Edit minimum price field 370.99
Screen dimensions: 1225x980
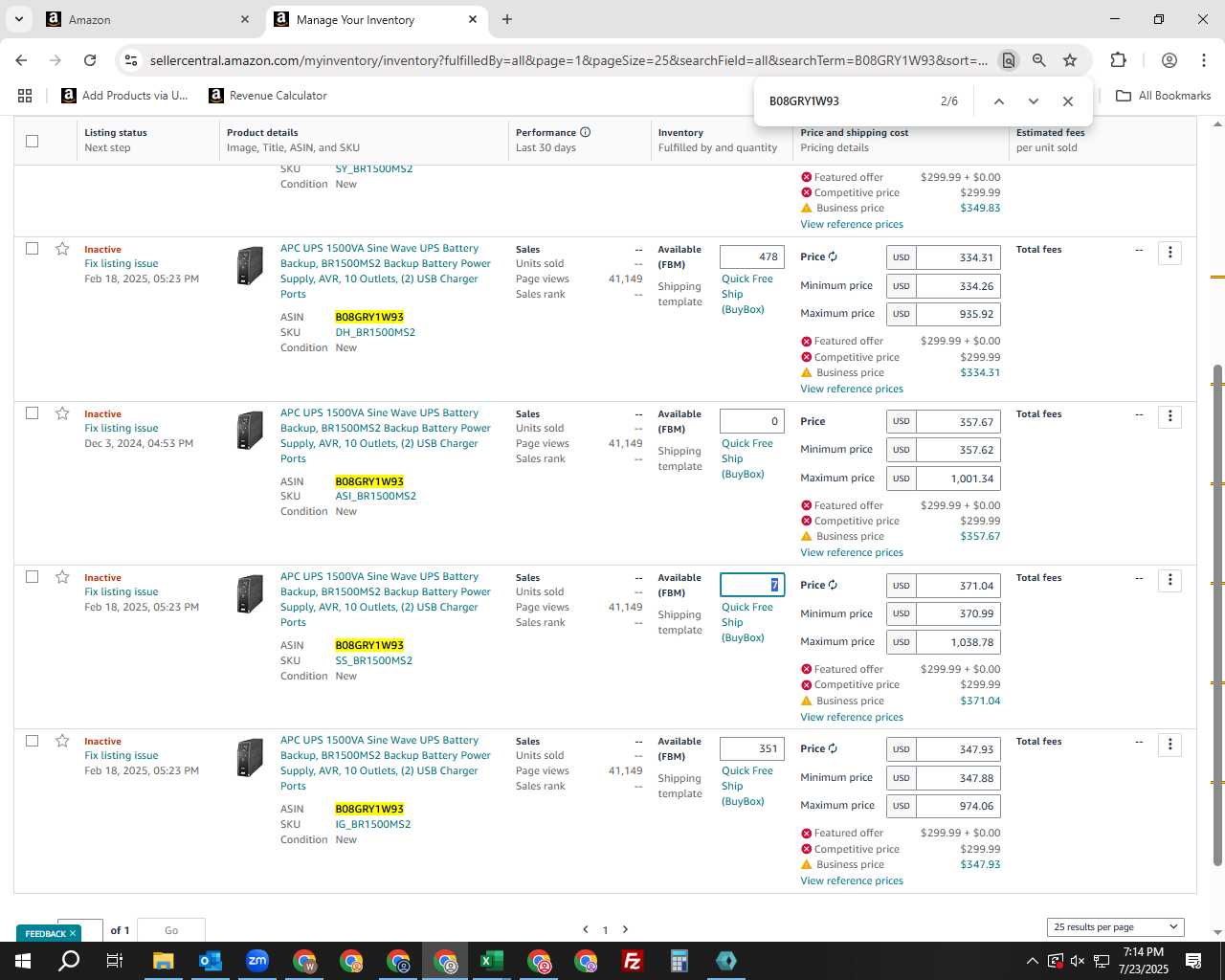pos(958,613)
